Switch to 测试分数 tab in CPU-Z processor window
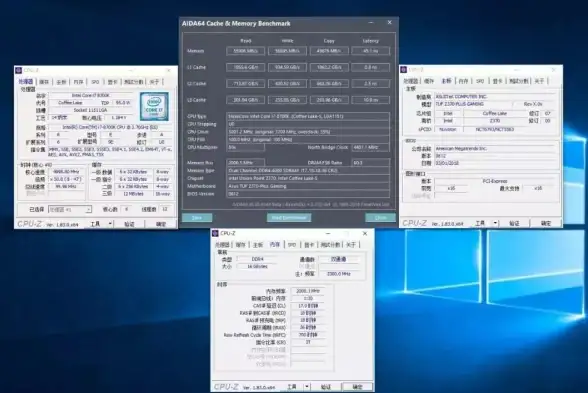This screenshot has width=588, height=393. 134,82
